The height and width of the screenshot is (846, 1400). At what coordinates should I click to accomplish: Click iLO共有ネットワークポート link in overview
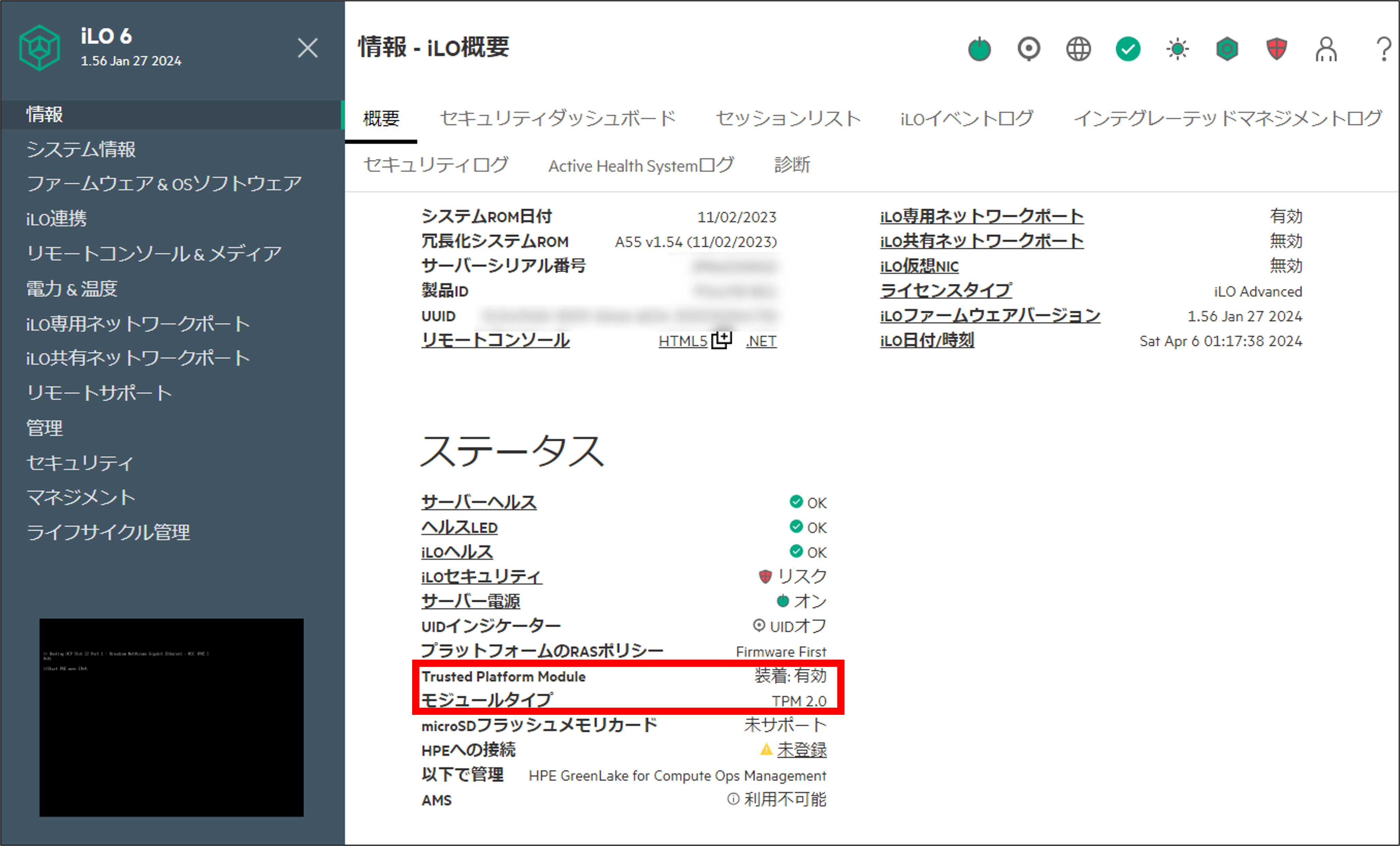pos(982,242)
